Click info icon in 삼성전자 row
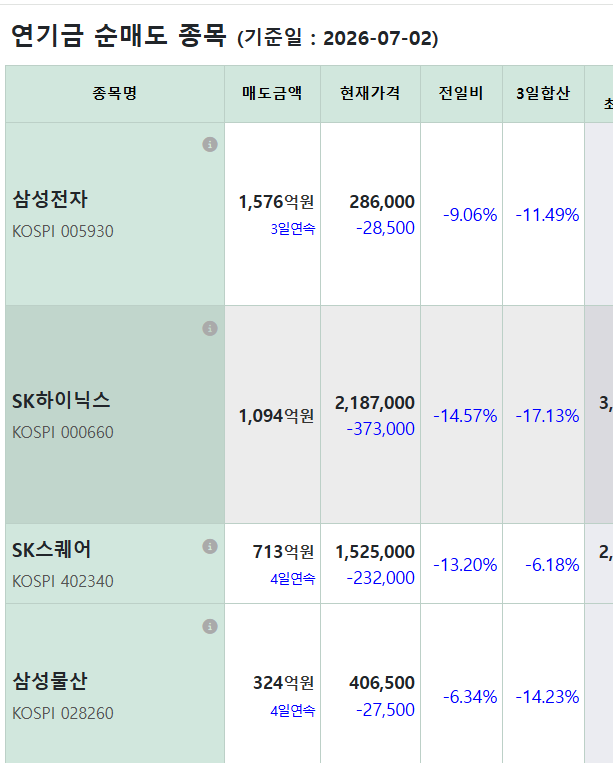613x763 pixels. 210,145
